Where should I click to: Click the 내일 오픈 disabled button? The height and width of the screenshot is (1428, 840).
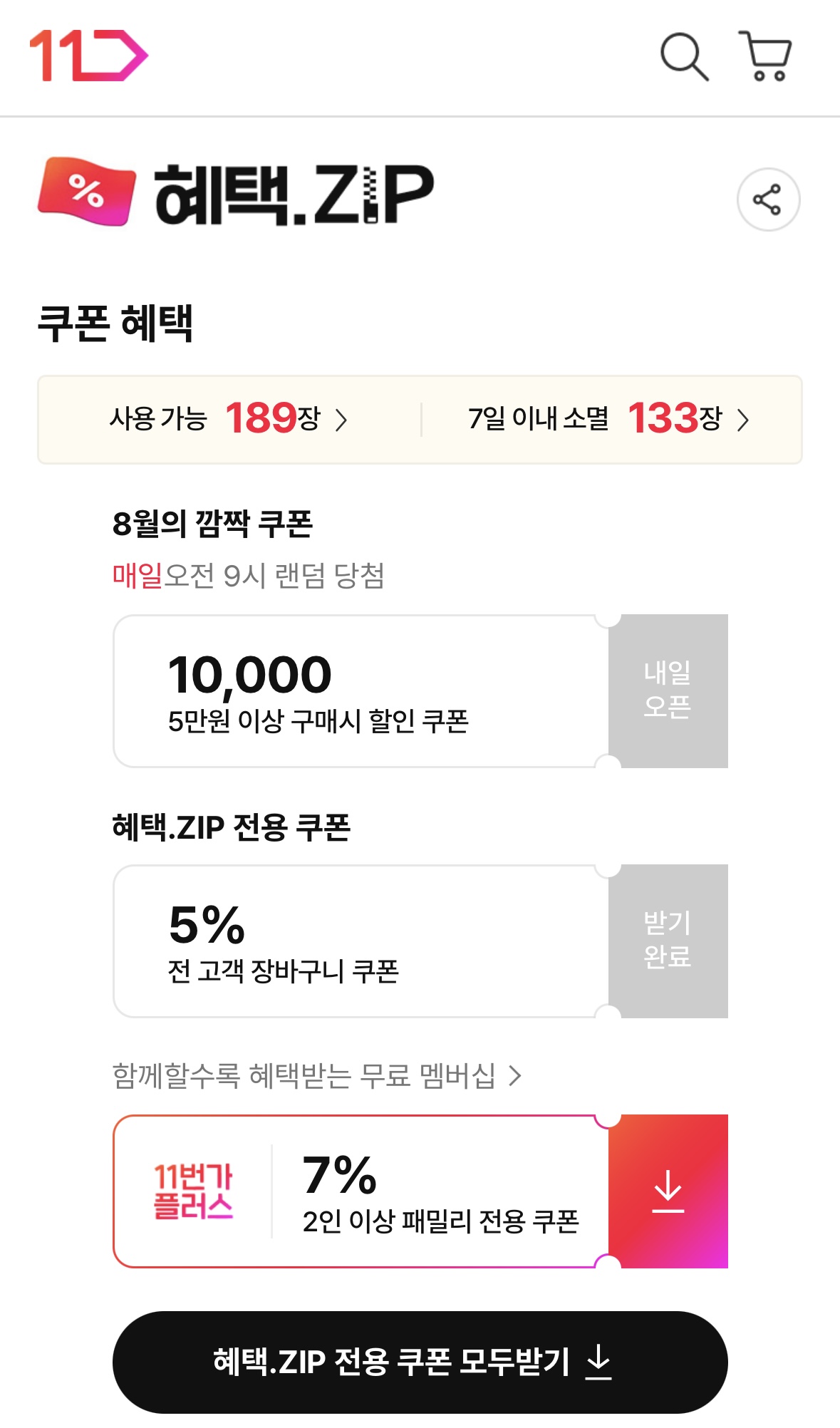click(668, 690)
